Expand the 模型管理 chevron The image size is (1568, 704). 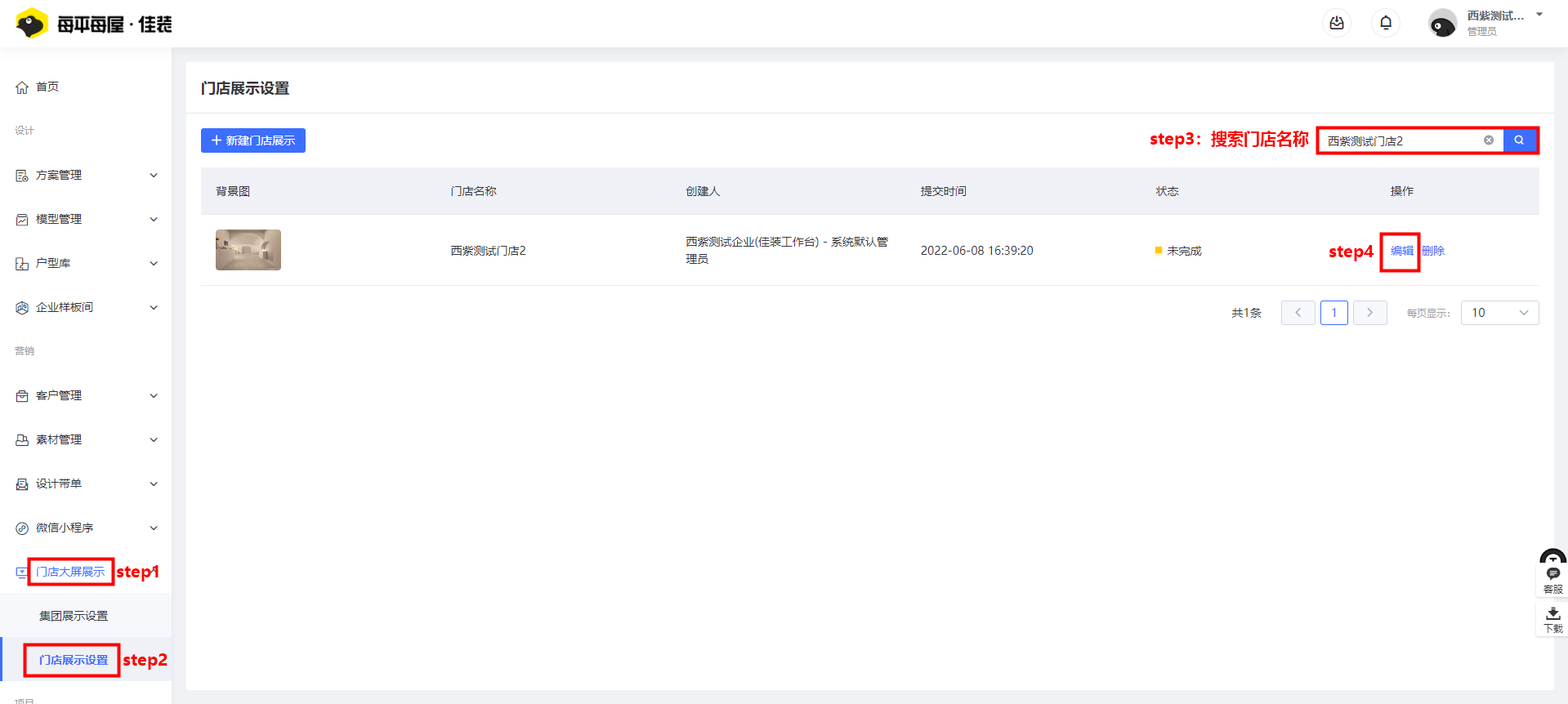(154, 220)
